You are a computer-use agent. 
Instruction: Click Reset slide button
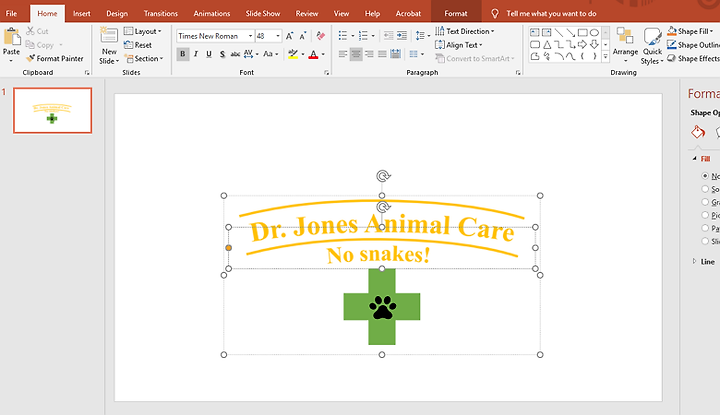138,45
